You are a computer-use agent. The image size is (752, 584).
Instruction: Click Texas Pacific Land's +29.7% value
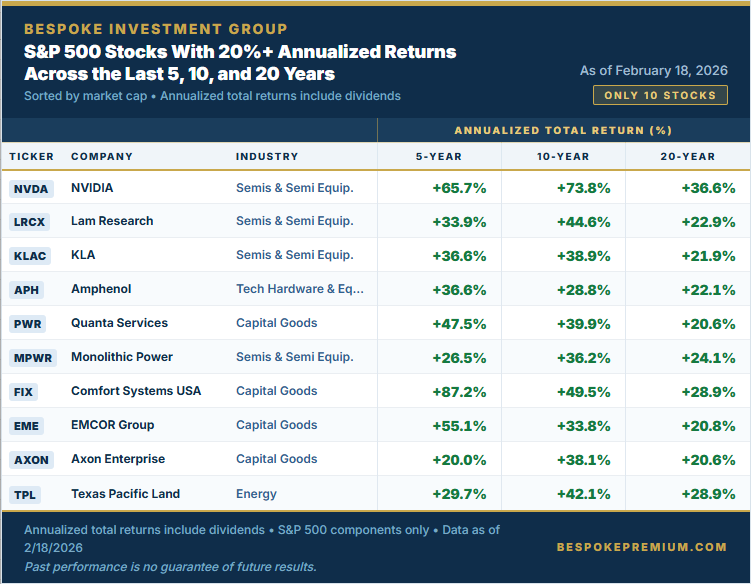[459, 494]
